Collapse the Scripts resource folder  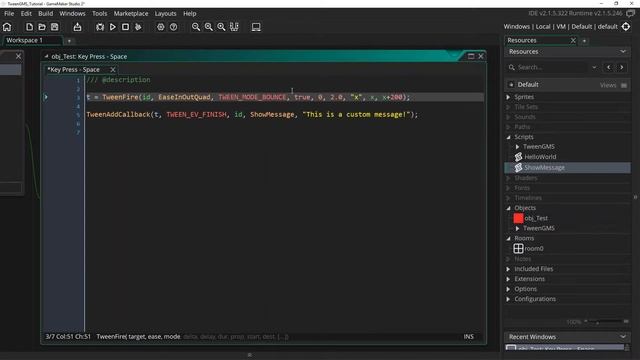[508, 137]
